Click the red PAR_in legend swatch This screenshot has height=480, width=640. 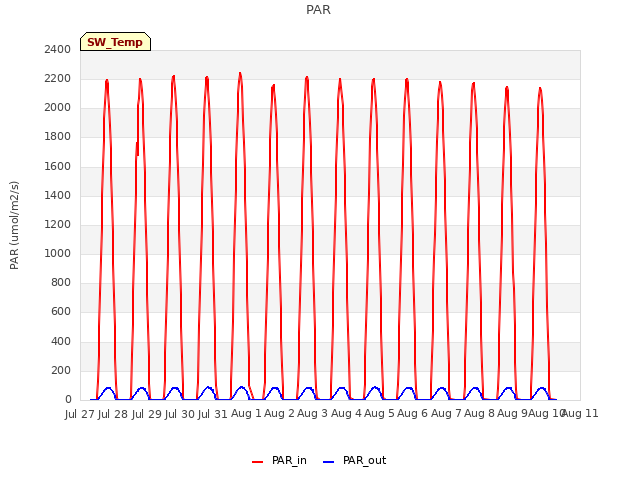[x=258, y=462]
